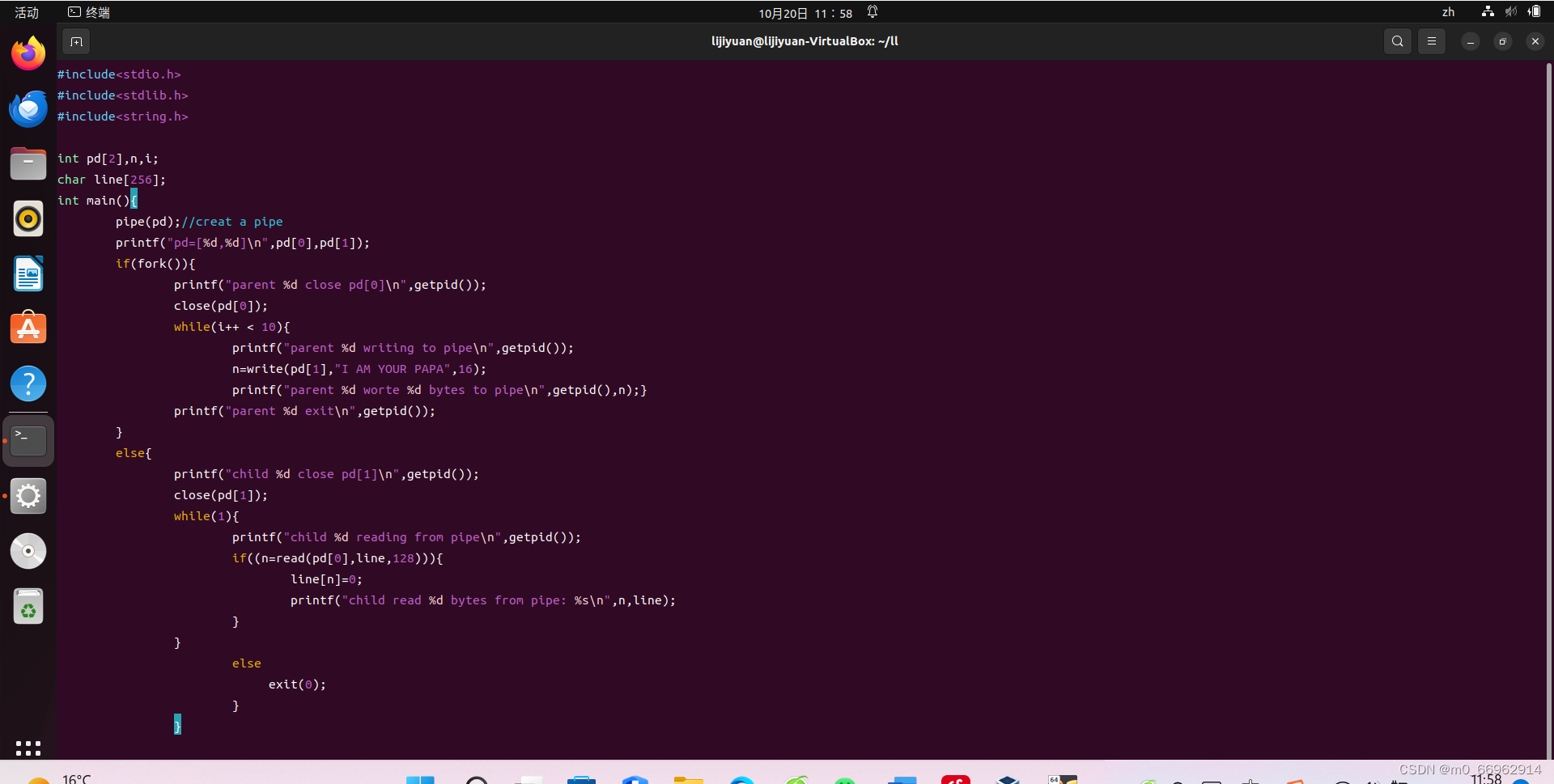Screen dimensions: 1554x784
Task: Open Thunderbird mail from the dock
Action: click(x=28, y=108)
